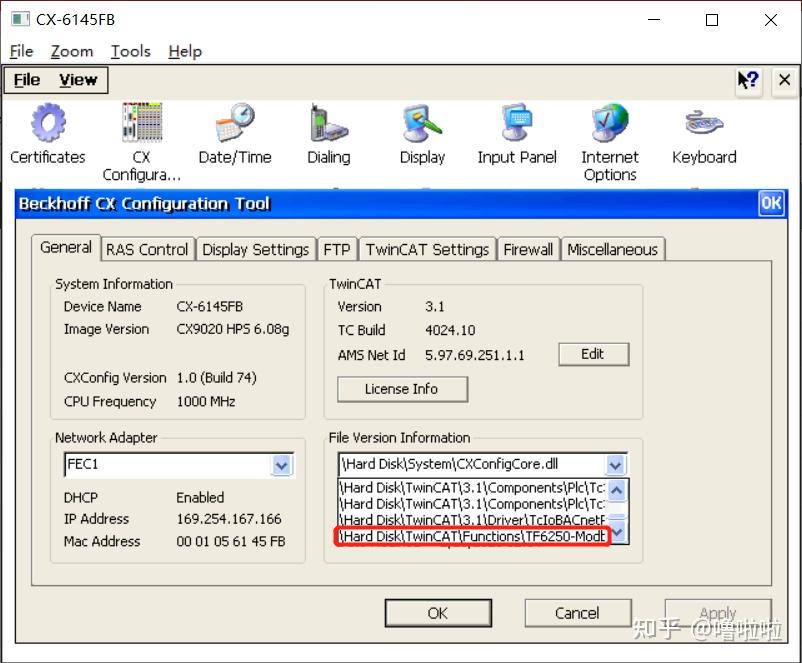This screenshot has width=802, height=663.
Task: Switch to the RAS Control tab
Action: tap(147, 250)
